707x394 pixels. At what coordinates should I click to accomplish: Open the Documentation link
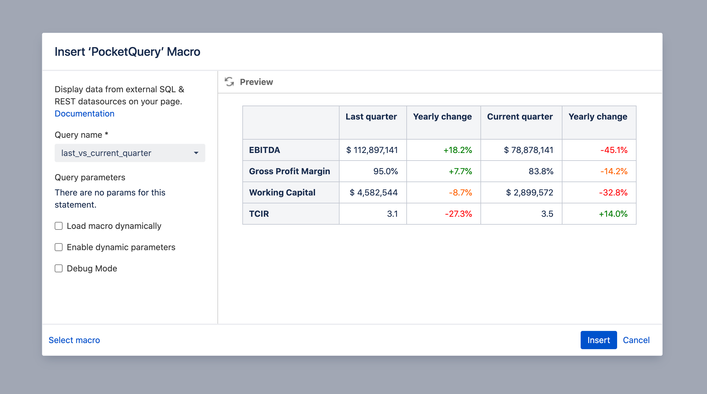point(84,114)
